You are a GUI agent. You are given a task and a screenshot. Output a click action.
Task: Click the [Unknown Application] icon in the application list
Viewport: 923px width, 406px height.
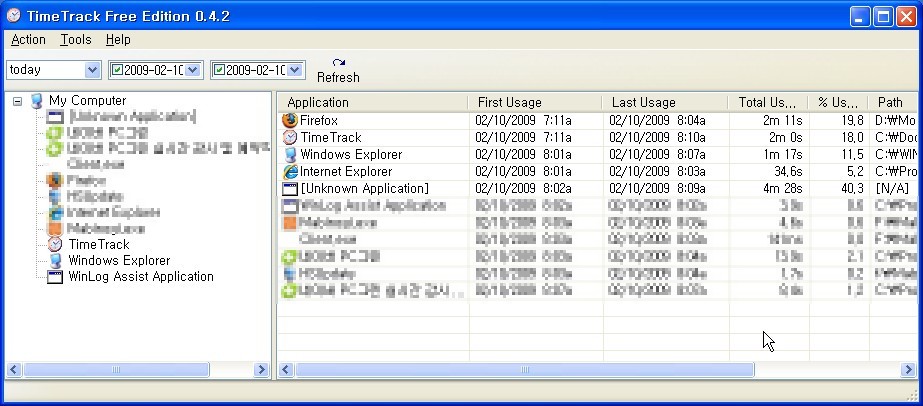[290, 189]
